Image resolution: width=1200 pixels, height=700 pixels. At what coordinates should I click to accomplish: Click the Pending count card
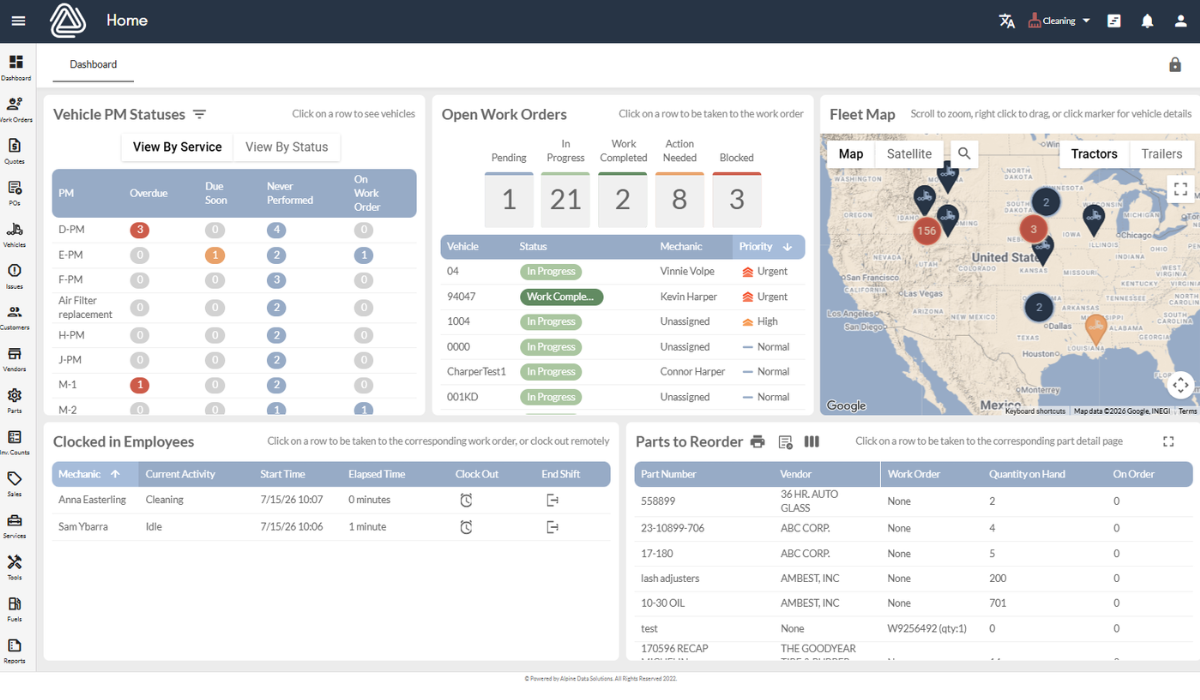pos(509,200)
